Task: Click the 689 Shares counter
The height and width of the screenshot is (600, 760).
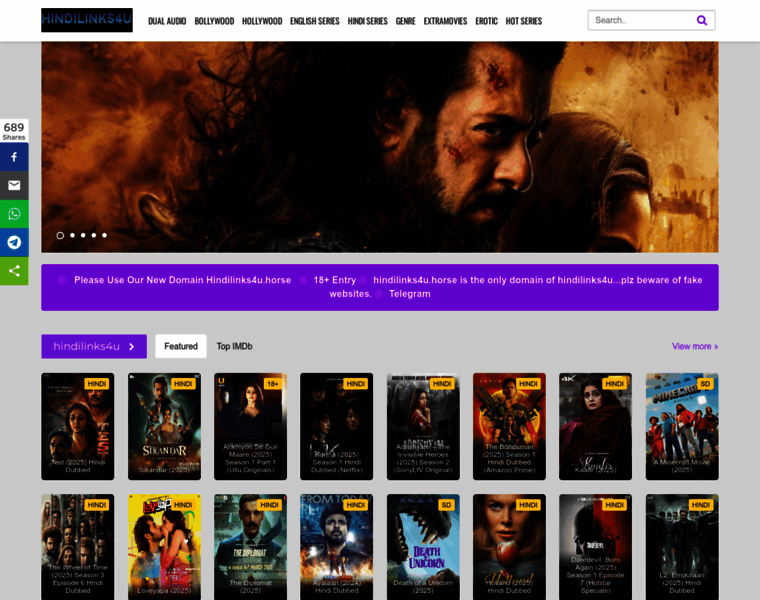Action: point(14,131)
